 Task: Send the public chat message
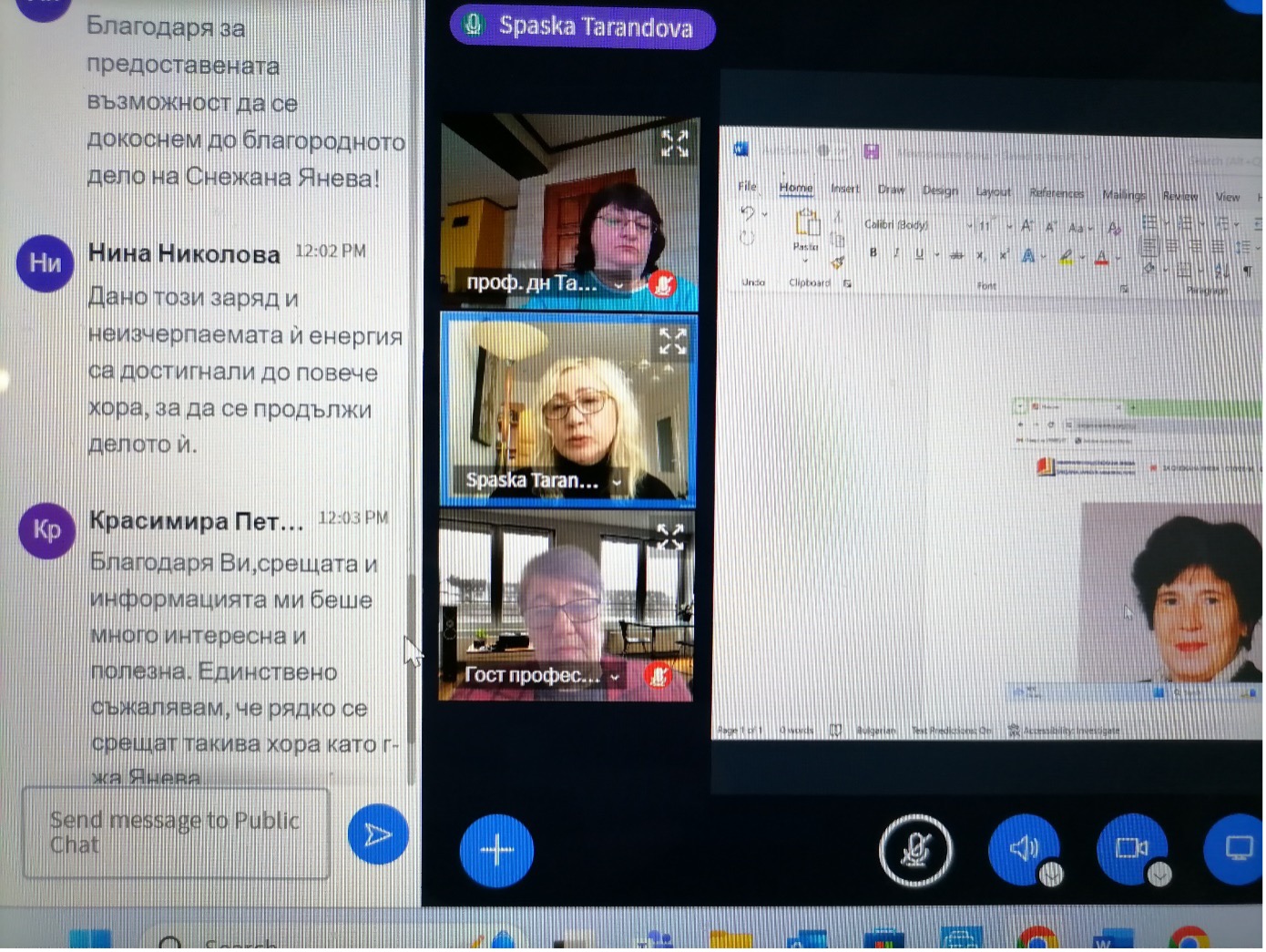pyautogui.click(x=378, y=834)
